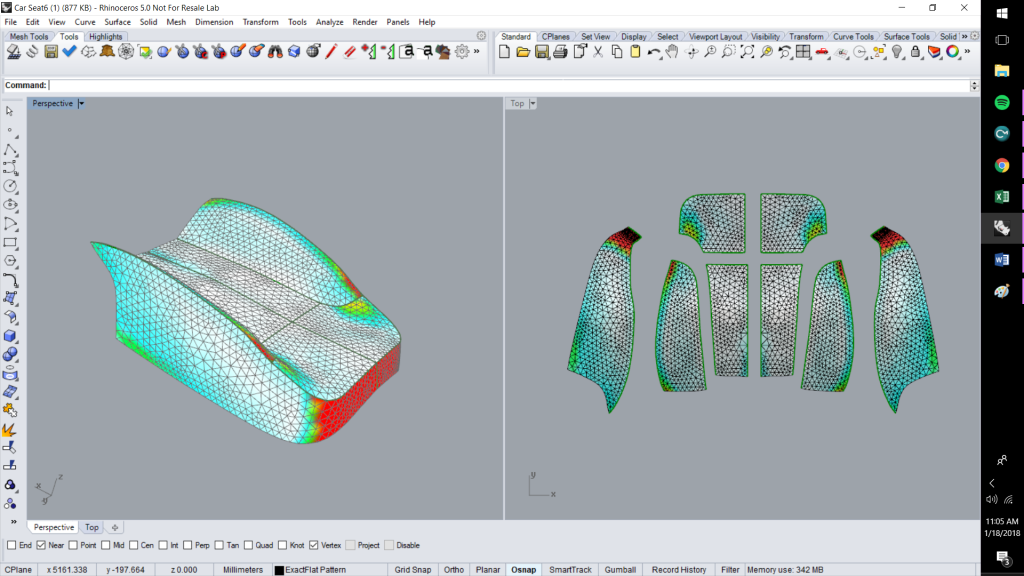Enable the End osnap checkbox
Viewport: 1024px width, 576px height.
[12, 545]
